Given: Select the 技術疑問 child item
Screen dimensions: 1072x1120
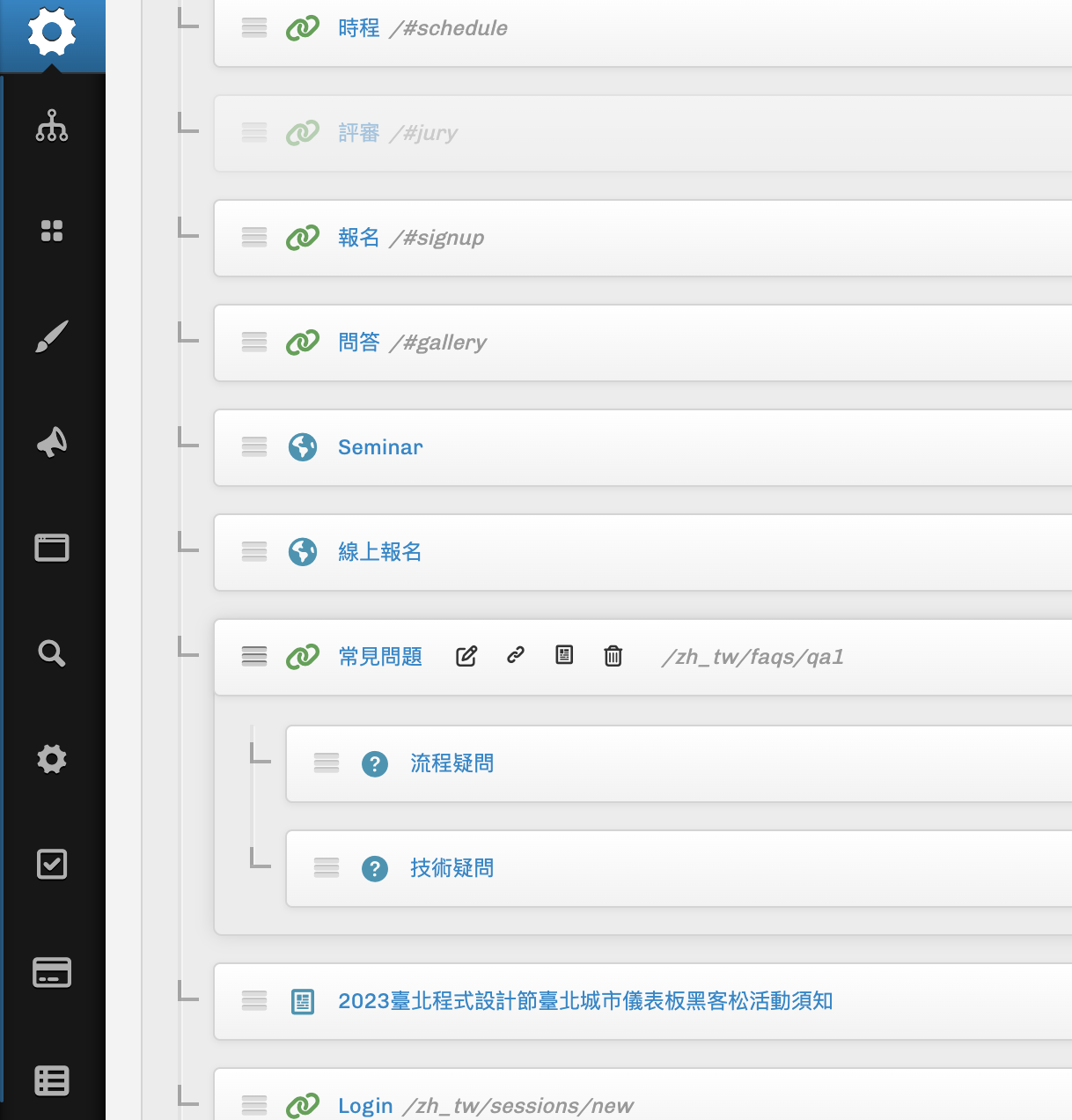Looking at the screenshot, I should click(x=452, y=868).
